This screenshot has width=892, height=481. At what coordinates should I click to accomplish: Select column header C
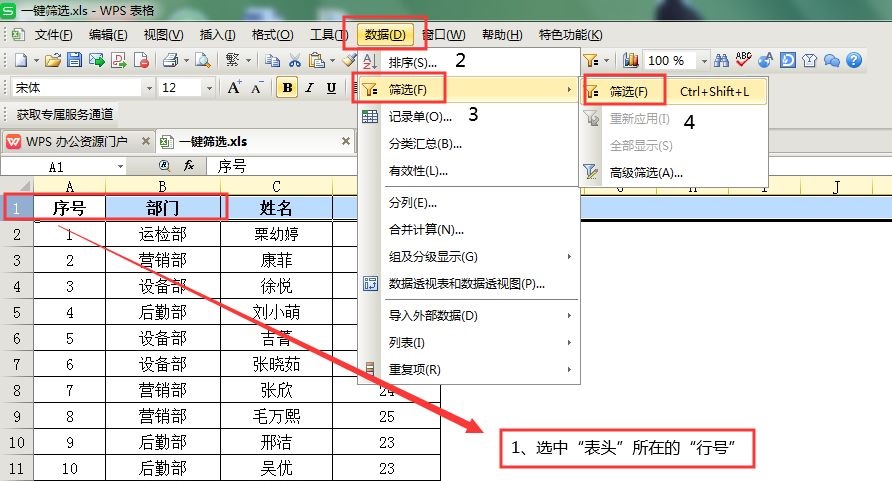[x=276, y=186]
